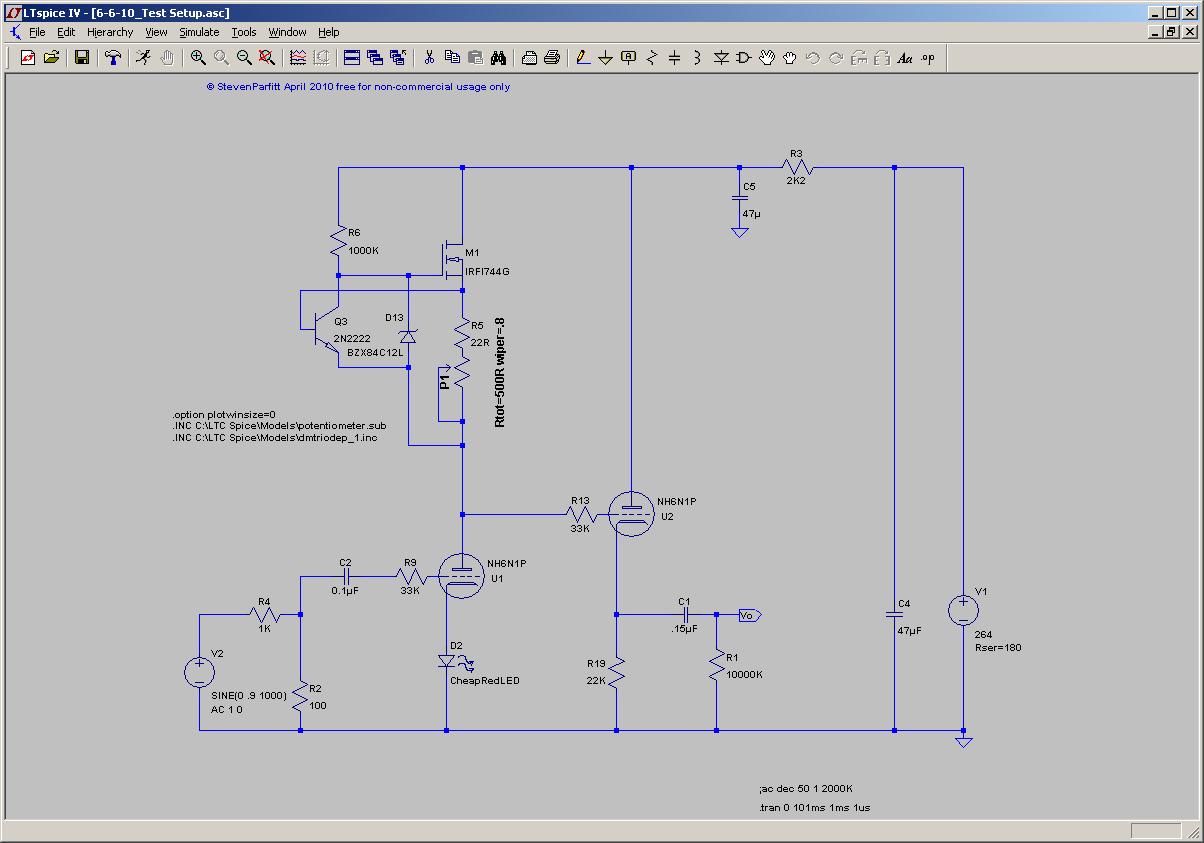Open the Help menu
The height and width of the screenshot is (843, 1204).
point(329,32)
